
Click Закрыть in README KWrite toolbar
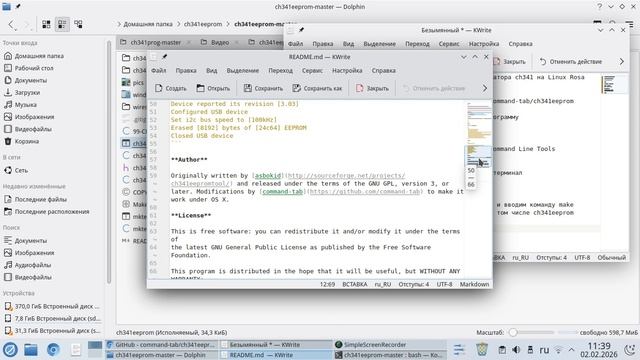(372, 88)
